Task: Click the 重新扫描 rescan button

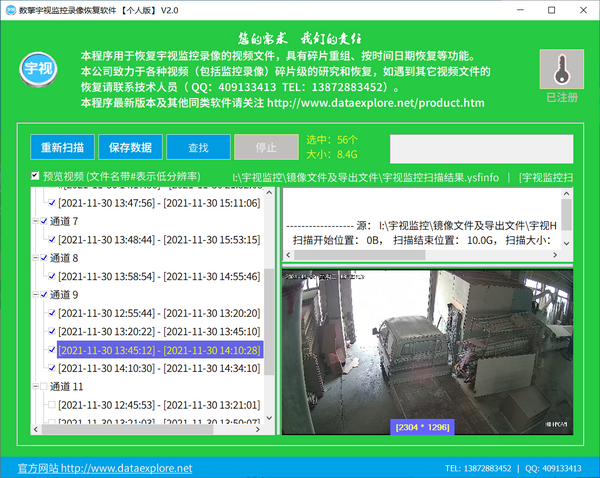Action: click(62, 147)
